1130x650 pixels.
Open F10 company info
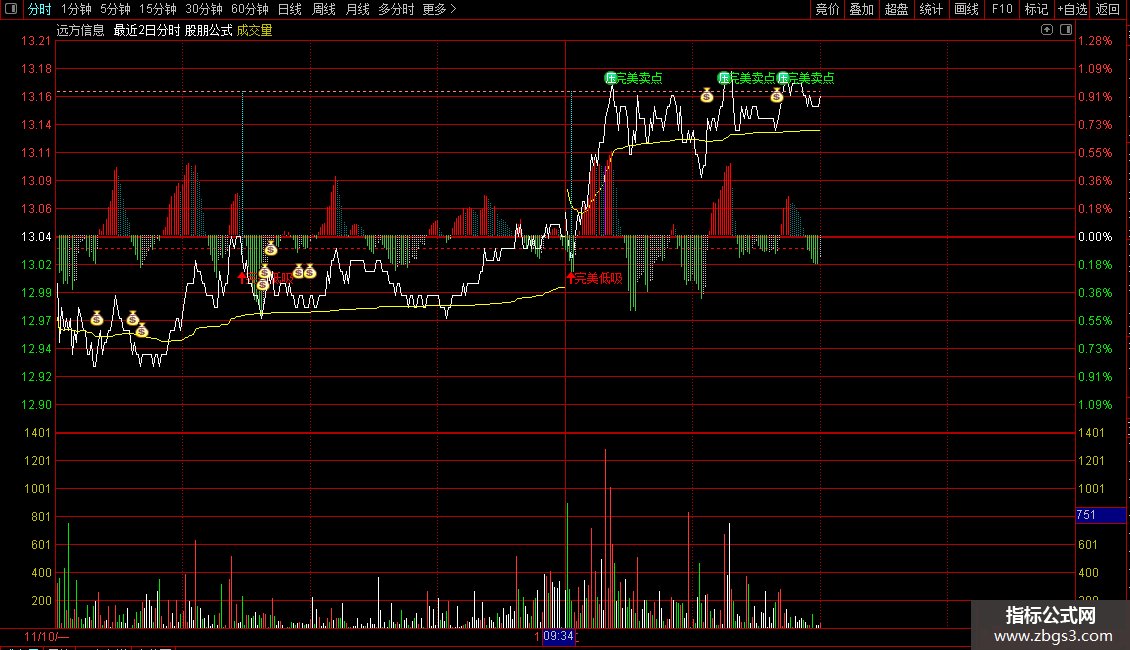[x=1002, y=9]
